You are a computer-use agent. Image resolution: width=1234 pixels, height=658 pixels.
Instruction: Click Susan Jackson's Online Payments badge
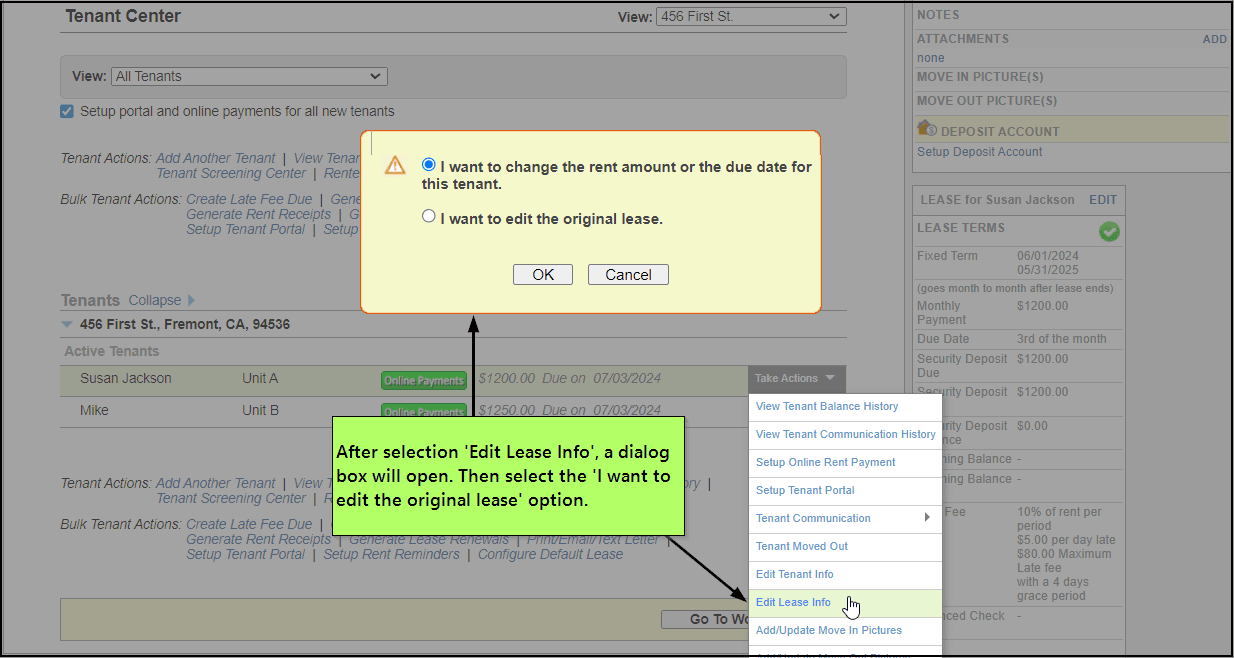point(424,380)
